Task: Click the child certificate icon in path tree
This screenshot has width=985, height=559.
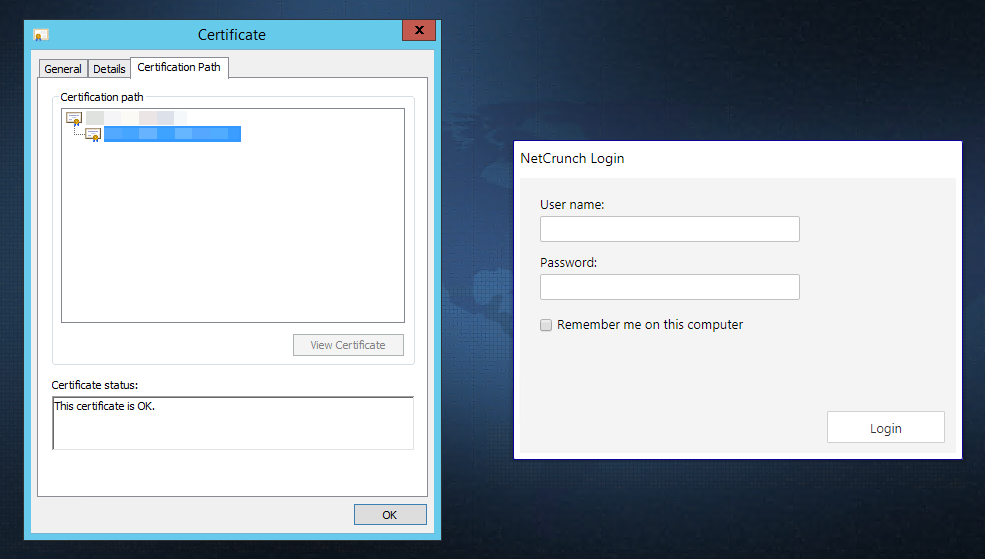Action: [93, 134]
